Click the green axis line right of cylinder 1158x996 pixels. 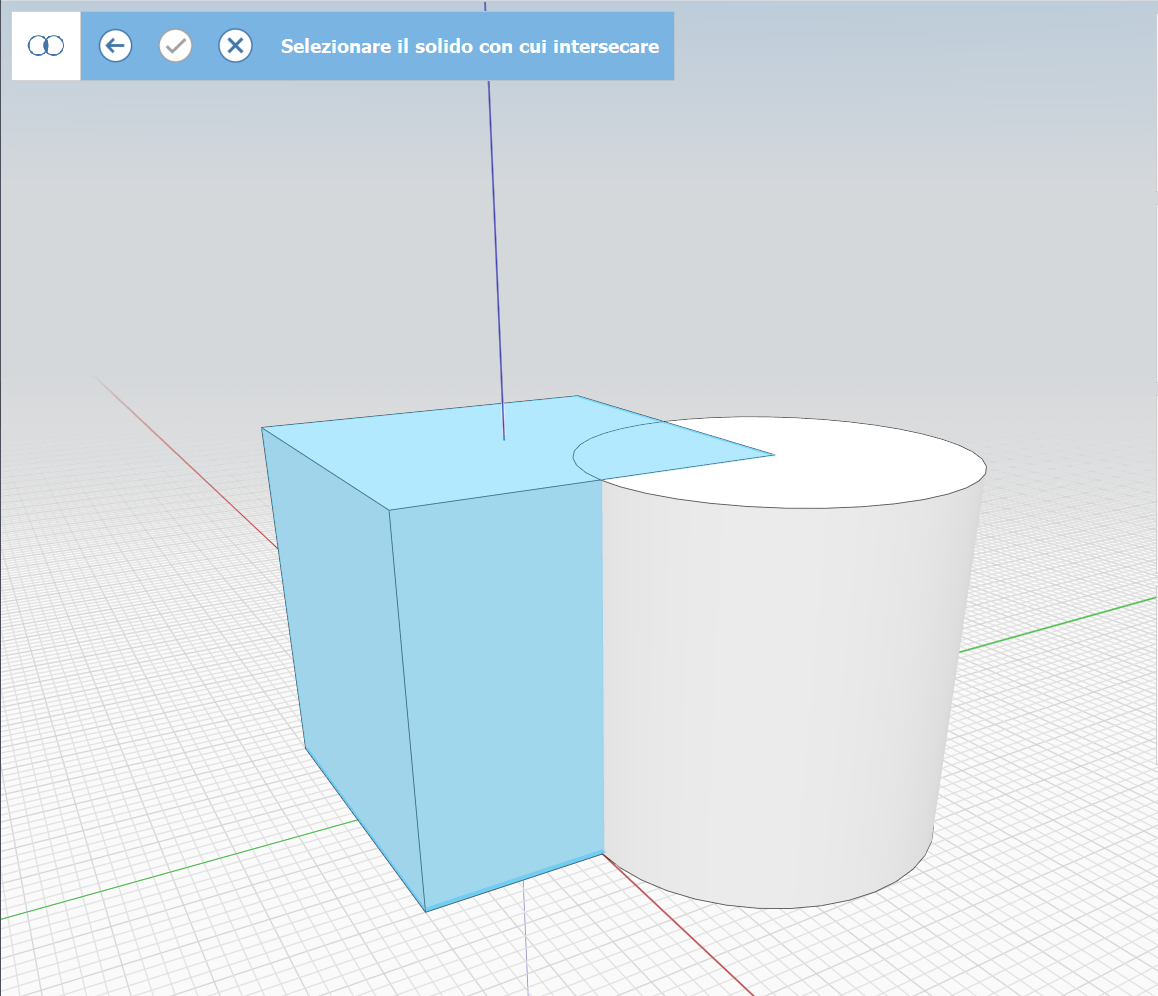pos(1060,623)
